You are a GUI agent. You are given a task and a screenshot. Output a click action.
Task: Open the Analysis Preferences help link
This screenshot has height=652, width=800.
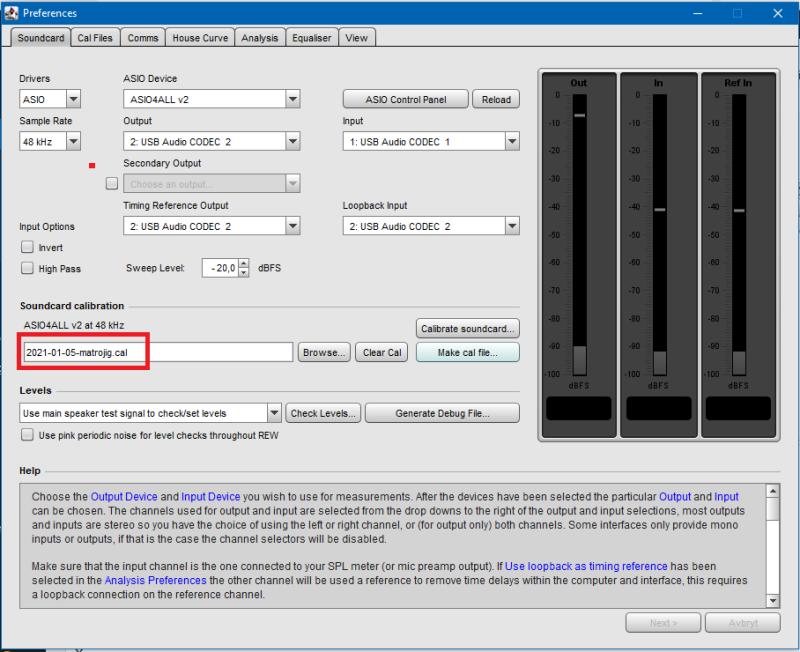pyautogui.click(x=156, y=580)
